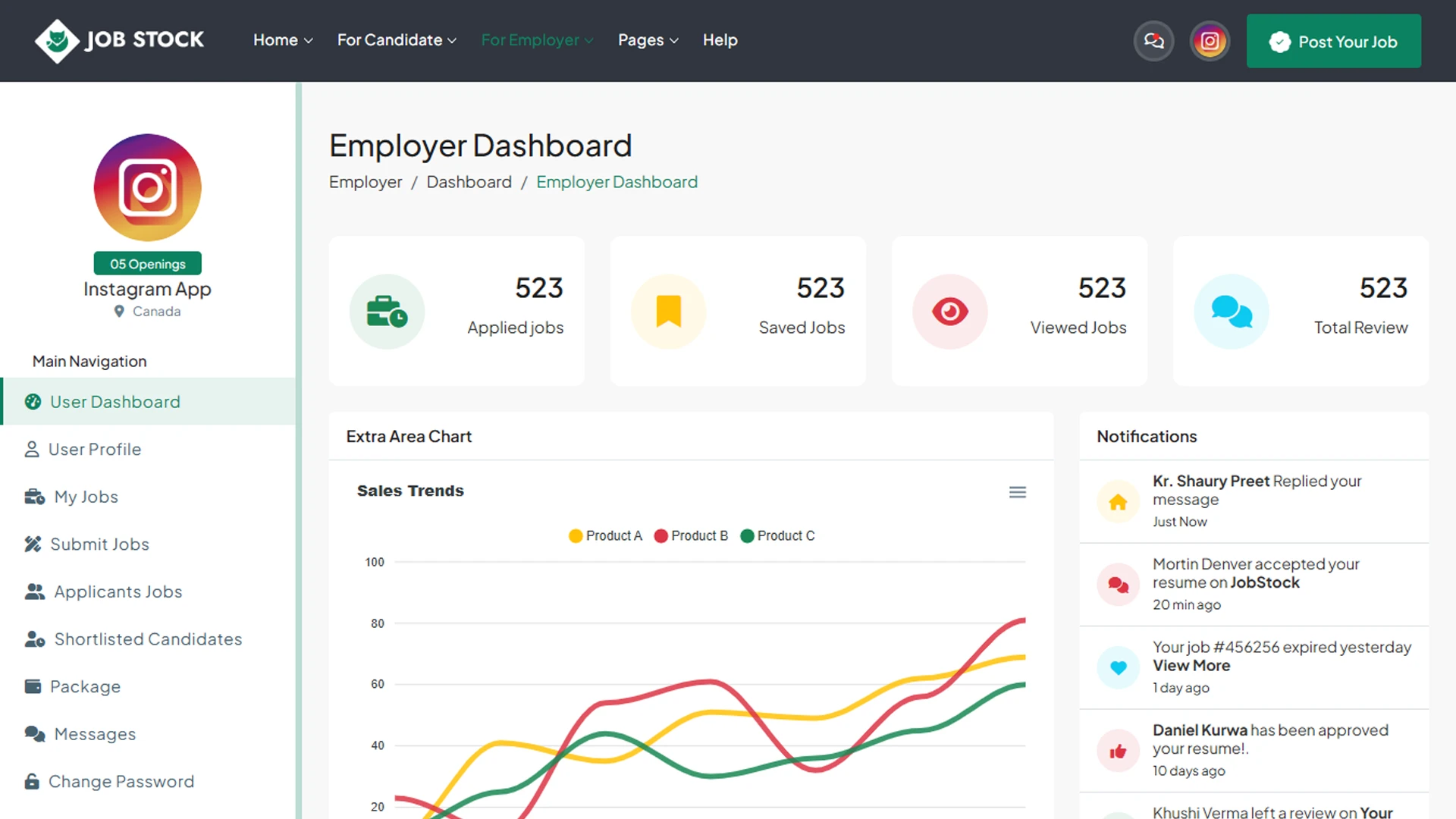
Task: Open Messages in sidebar
Action: (149, 734)
